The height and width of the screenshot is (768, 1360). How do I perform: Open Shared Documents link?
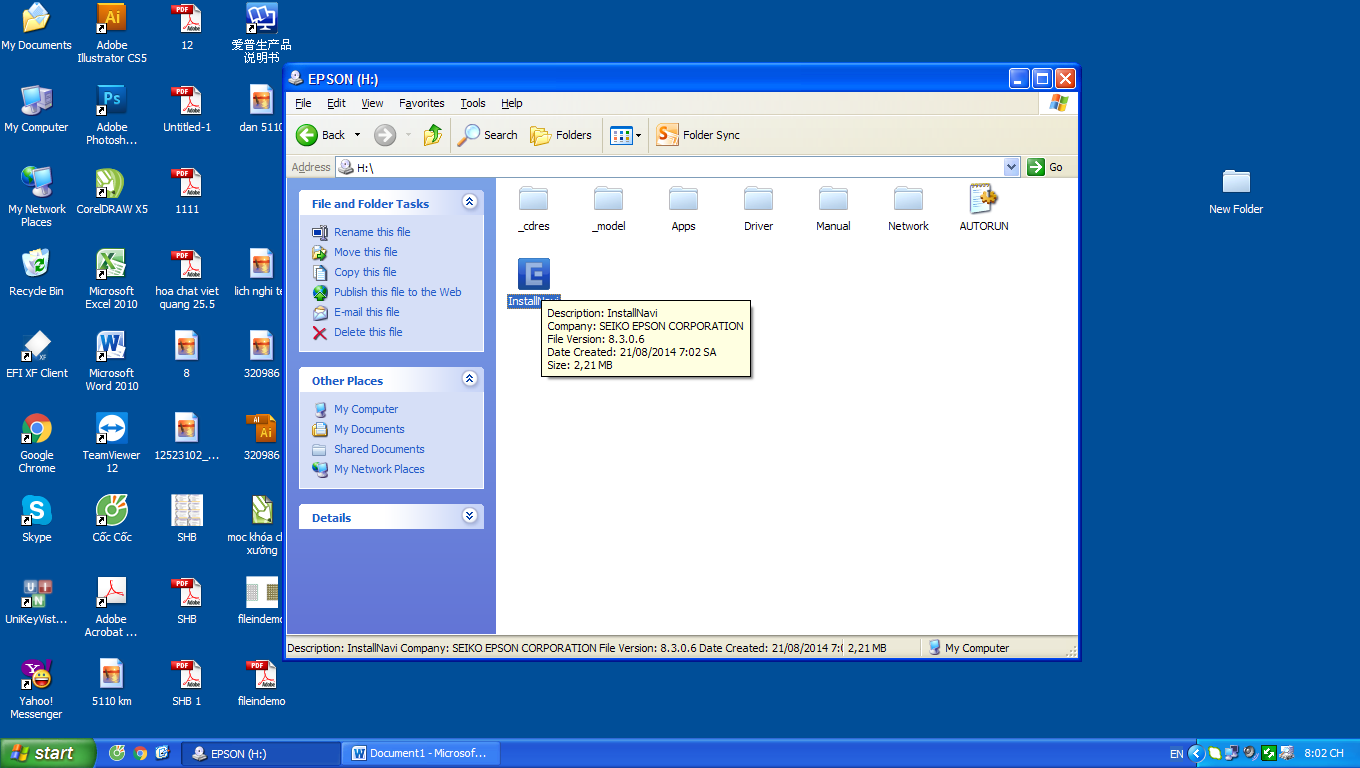point(379,449)
